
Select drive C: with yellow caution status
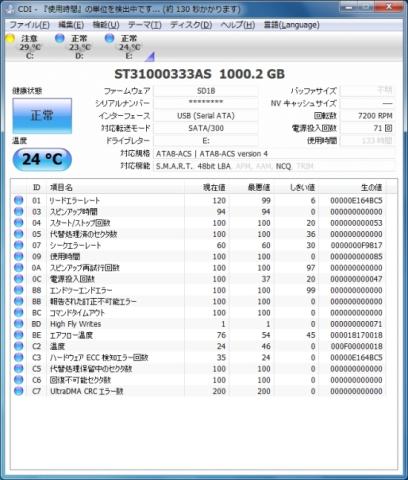[x=24, y=47]
